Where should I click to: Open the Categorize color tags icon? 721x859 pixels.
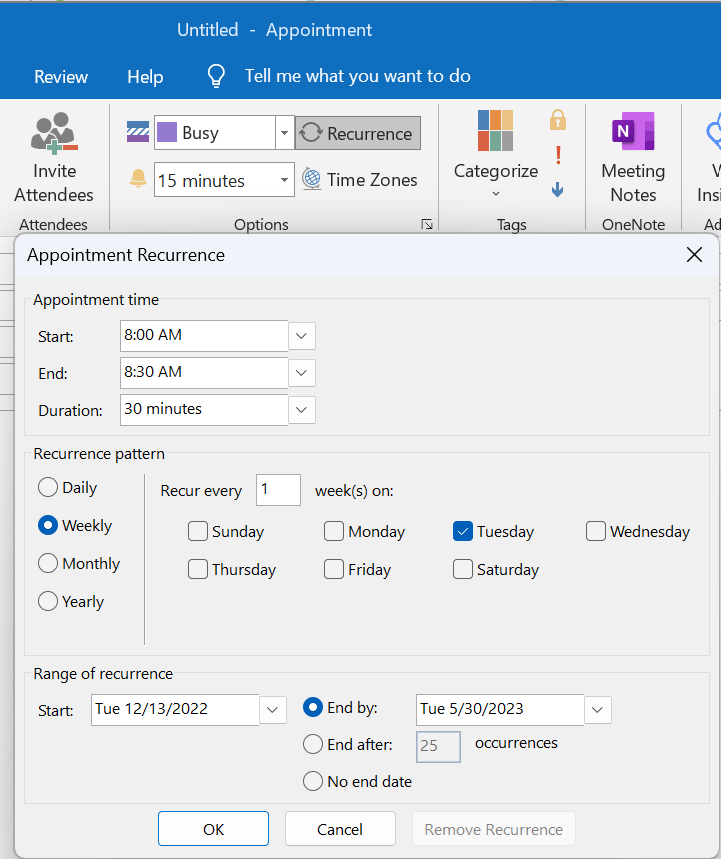pyautogui.click(x=495, y=132)
